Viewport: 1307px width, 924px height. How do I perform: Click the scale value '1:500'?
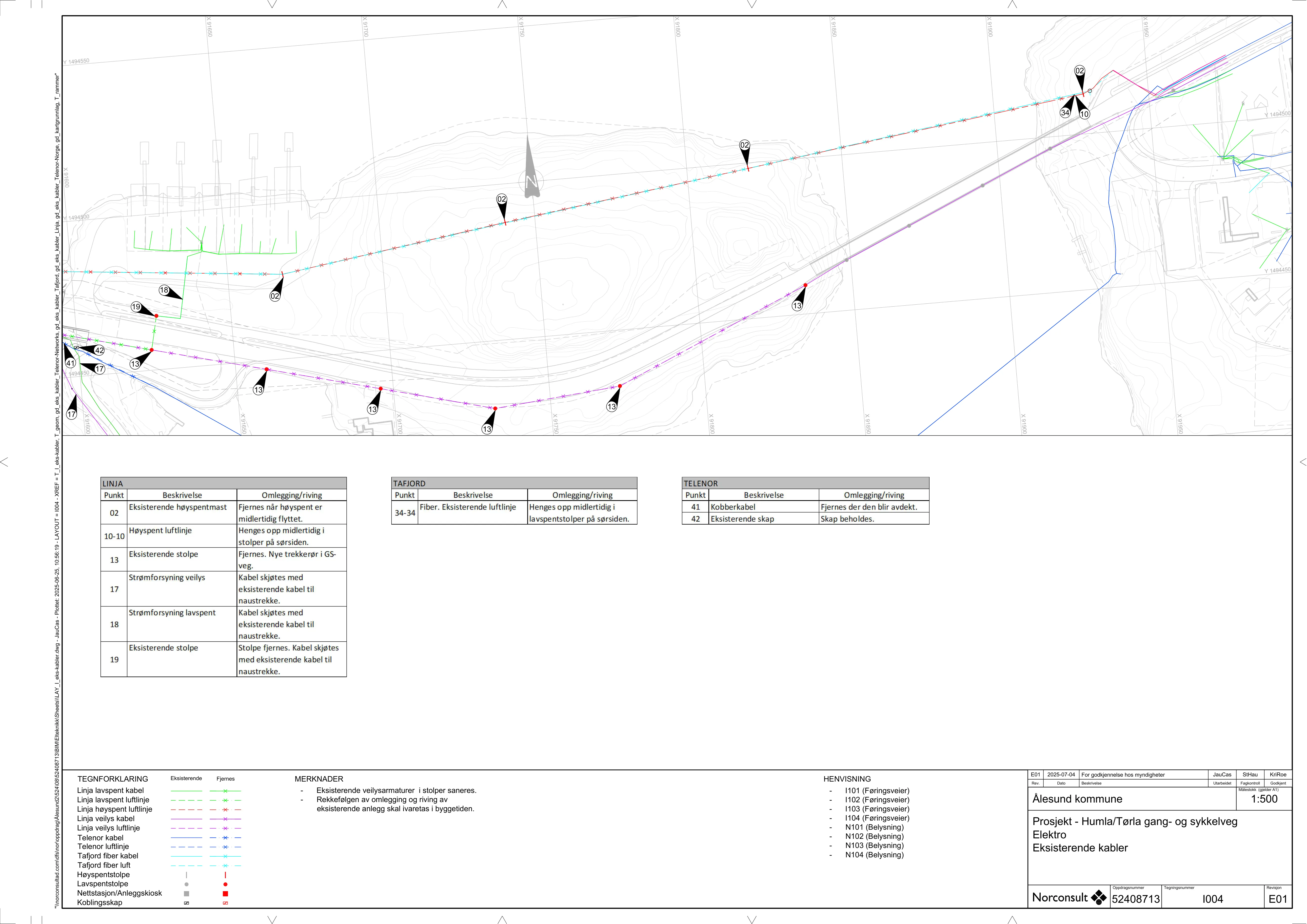(1264, 799)
